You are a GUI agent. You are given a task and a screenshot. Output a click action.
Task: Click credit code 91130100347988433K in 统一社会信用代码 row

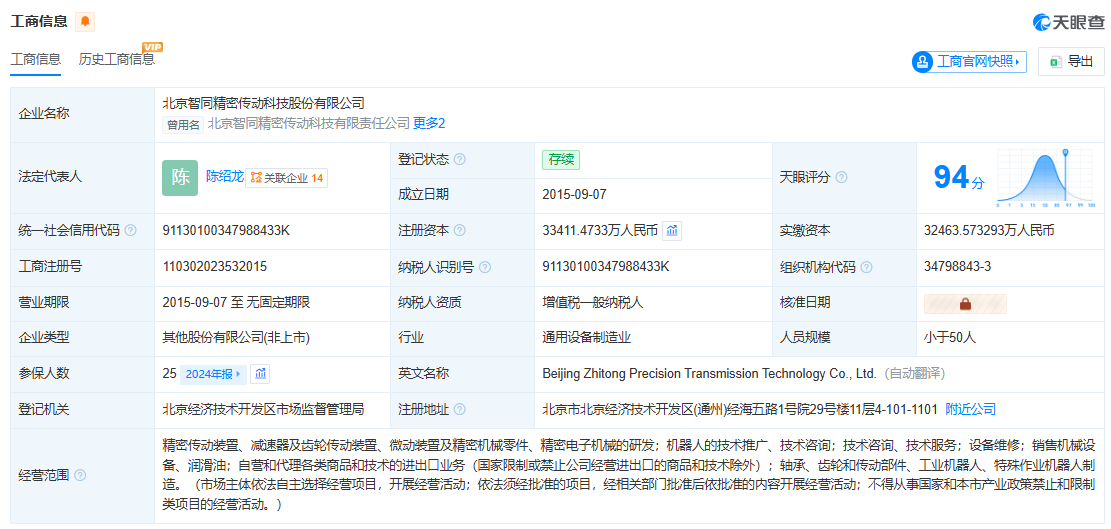[227, 230]
